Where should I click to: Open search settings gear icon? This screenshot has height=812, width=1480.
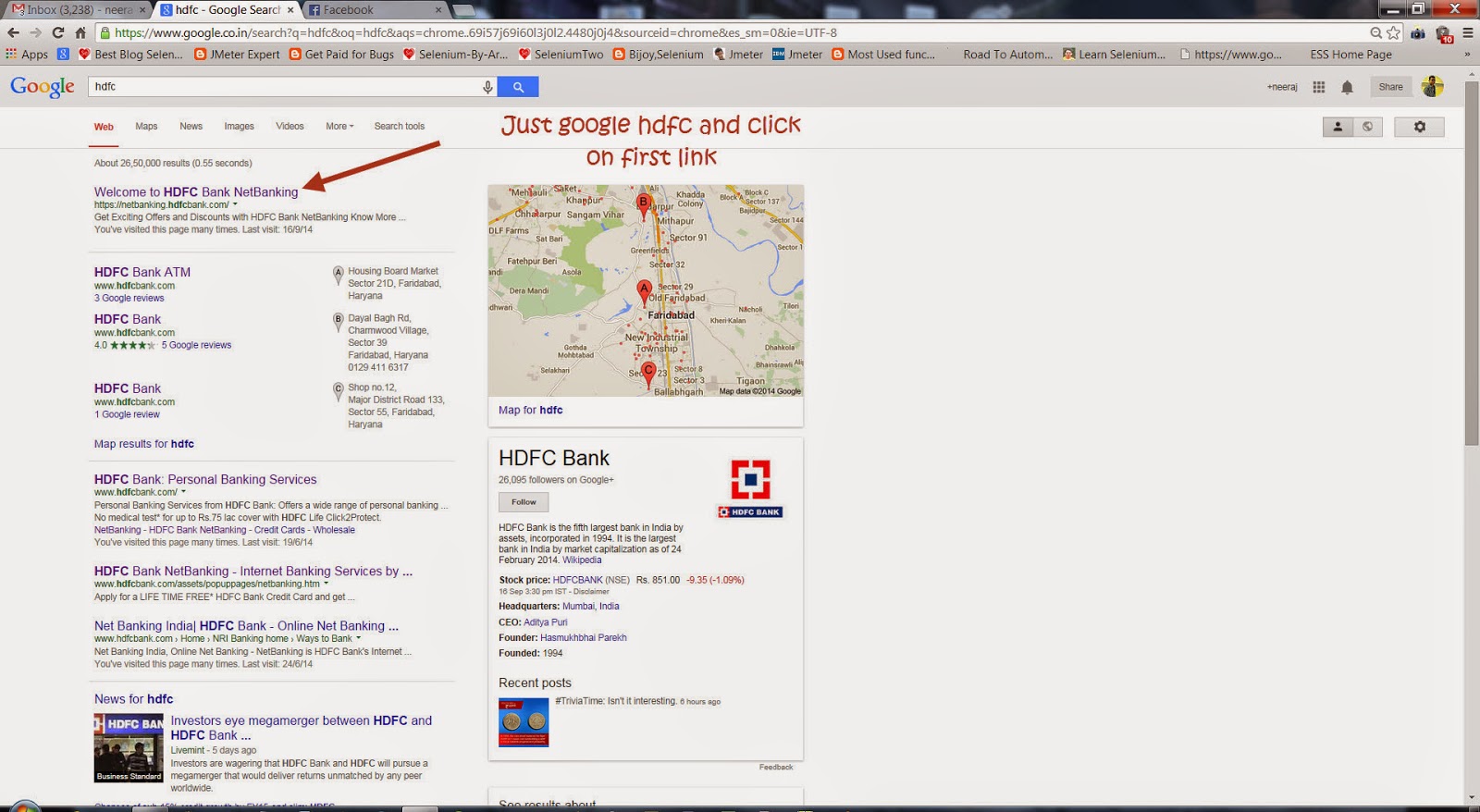1420,127
